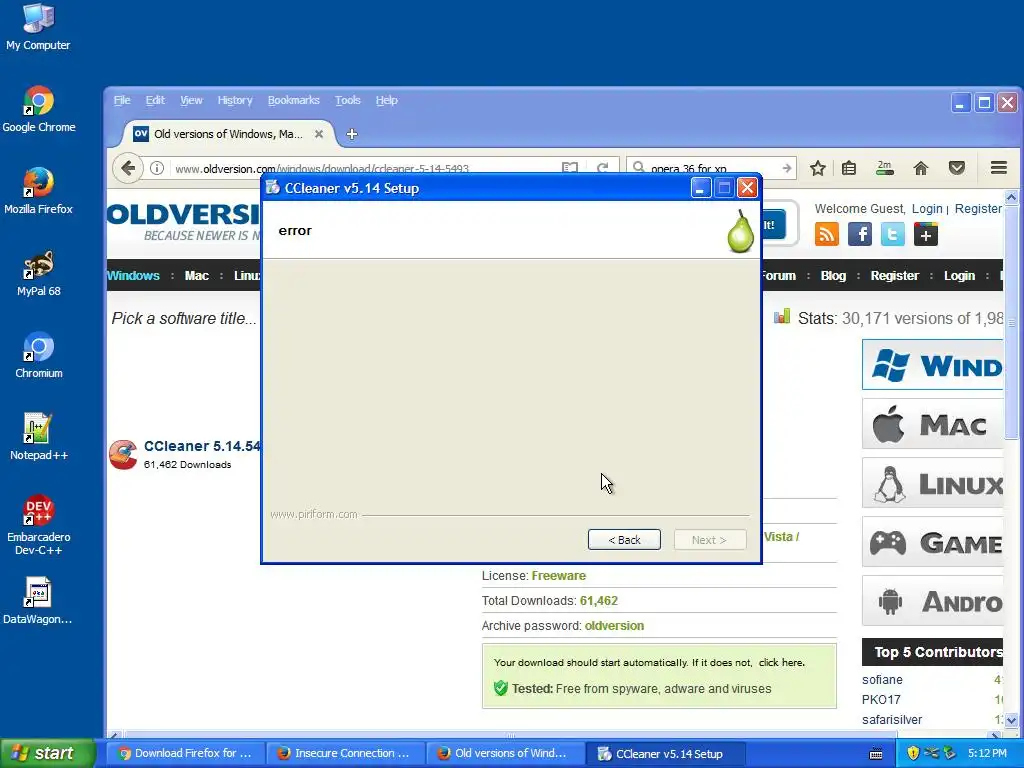Open History menu in Firefox
1024x768 pixels.
[x=235, y=100]
